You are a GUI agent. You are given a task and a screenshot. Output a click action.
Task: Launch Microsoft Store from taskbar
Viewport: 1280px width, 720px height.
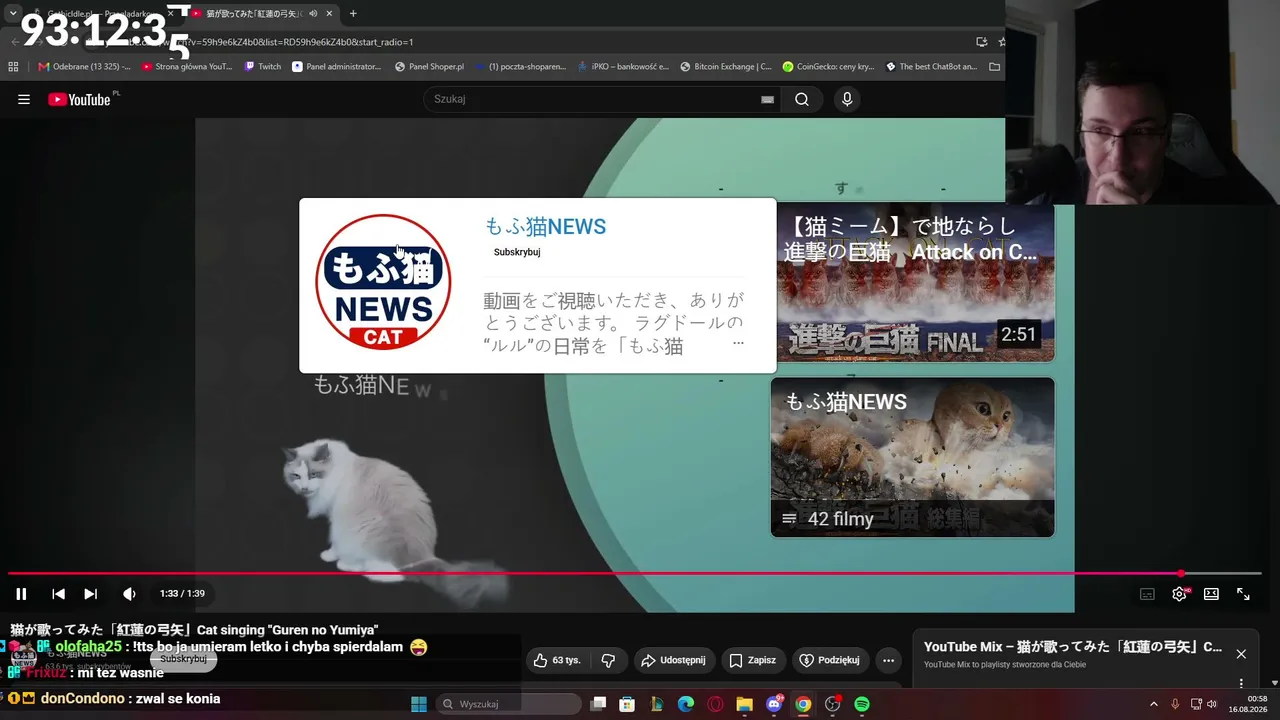[x=627, y=704]
